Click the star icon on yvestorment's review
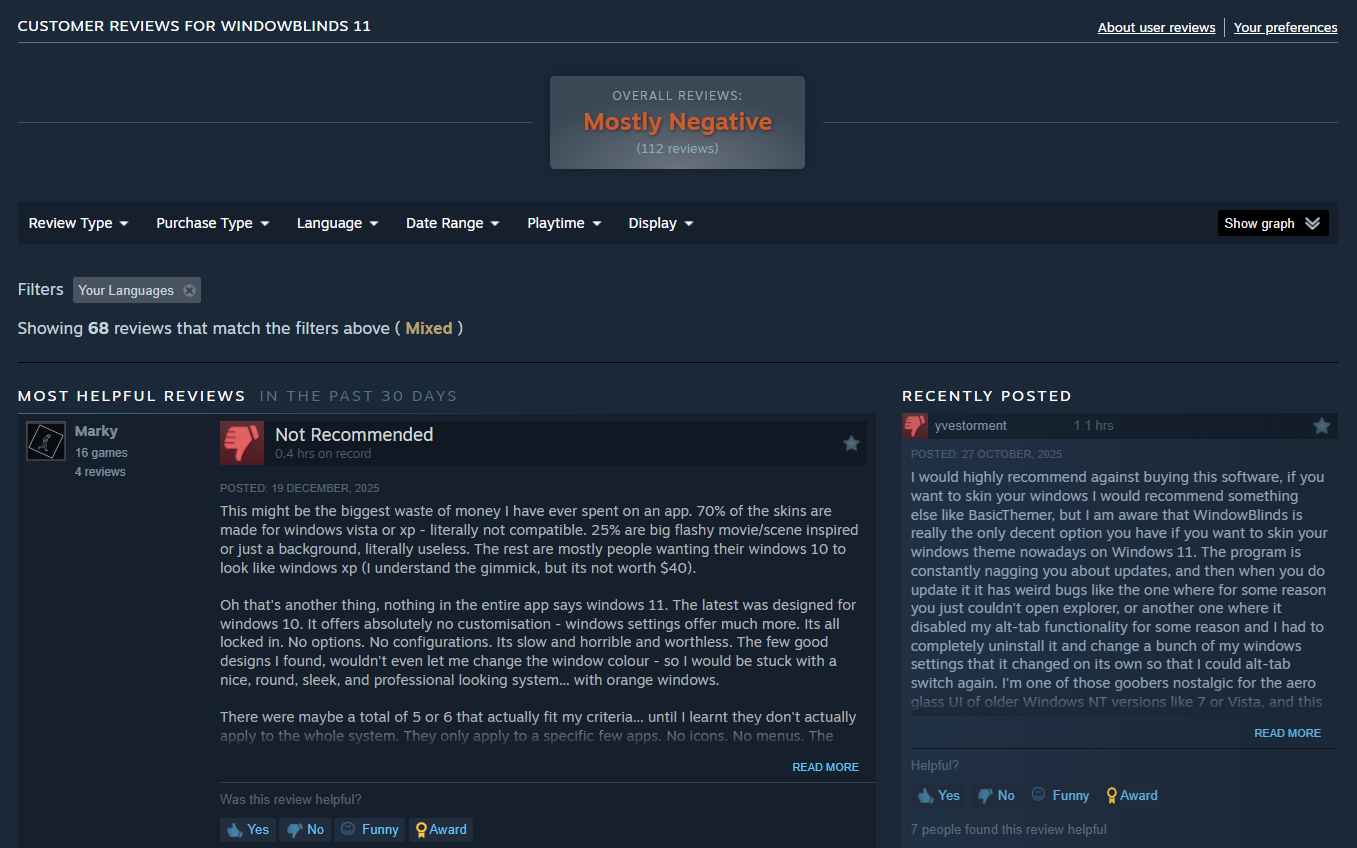 coord(1322,426)
